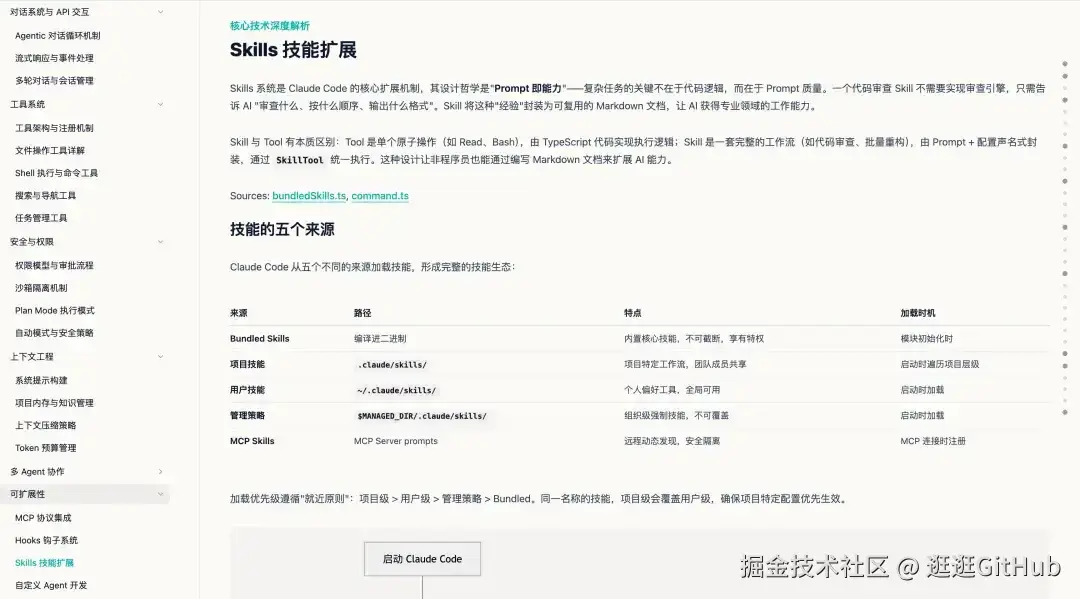Open 权限模型与审批流程 page
Viewport: 1080px width, 599px height.
[x=54, y=265]
